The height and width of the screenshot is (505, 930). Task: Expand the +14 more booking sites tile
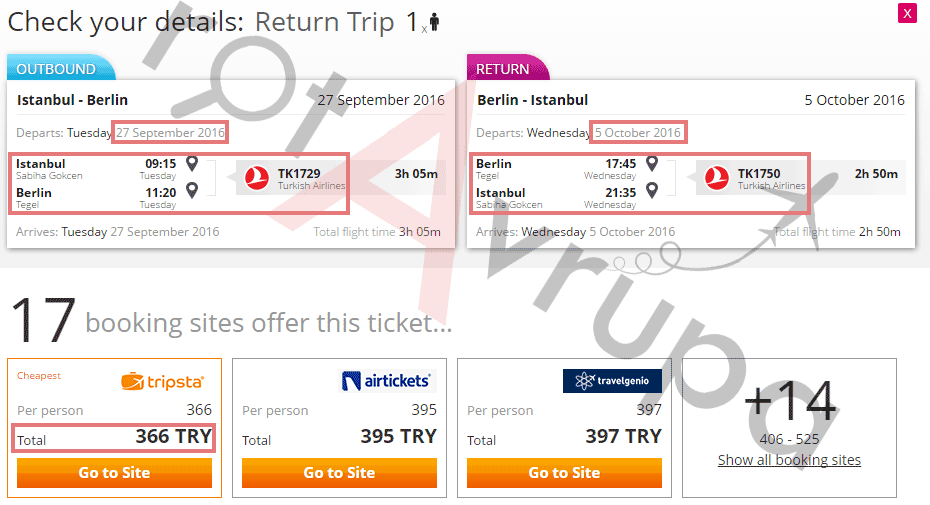pyautogui.click(x=789, y=402)
